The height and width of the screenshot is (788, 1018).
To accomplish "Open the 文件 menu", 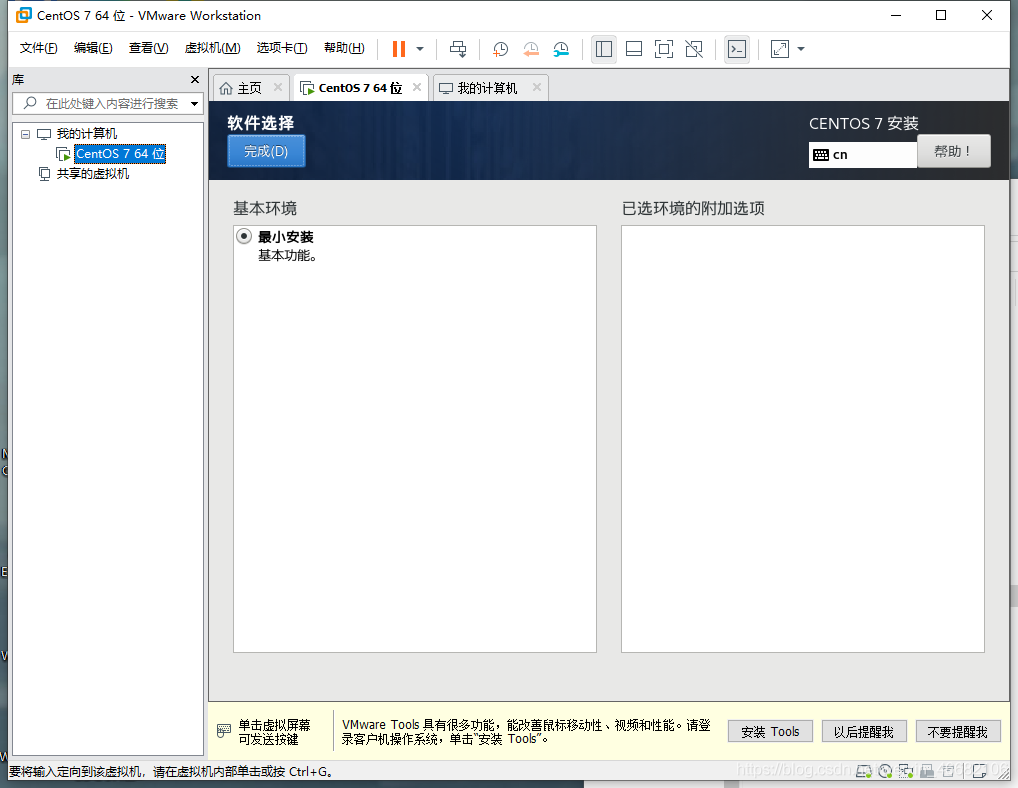I will [x=38, y=48].
